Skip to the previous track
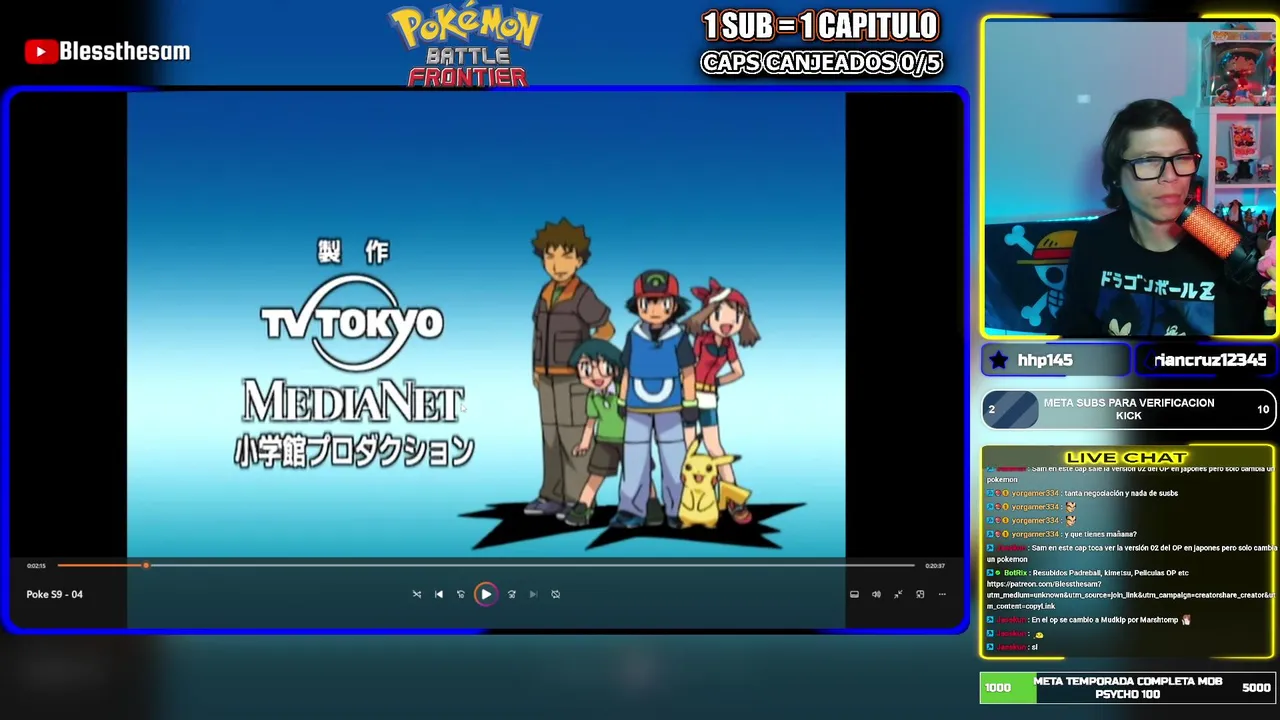1280x720 pixels. (438, 594)
